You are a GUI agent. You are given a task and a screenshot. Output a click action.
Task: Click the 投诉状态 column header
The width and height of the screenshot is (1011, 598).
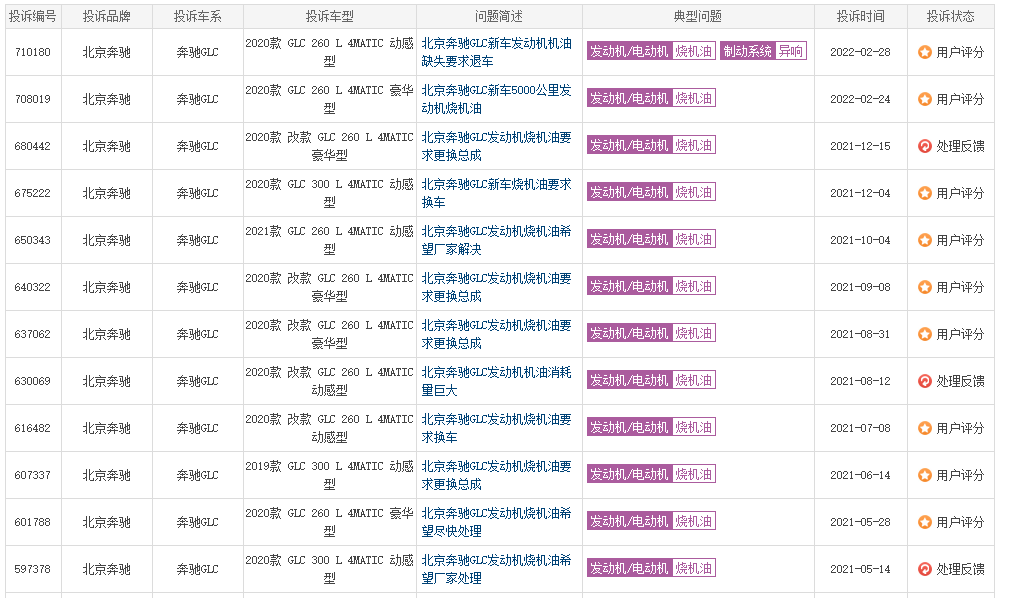[950, 17]
